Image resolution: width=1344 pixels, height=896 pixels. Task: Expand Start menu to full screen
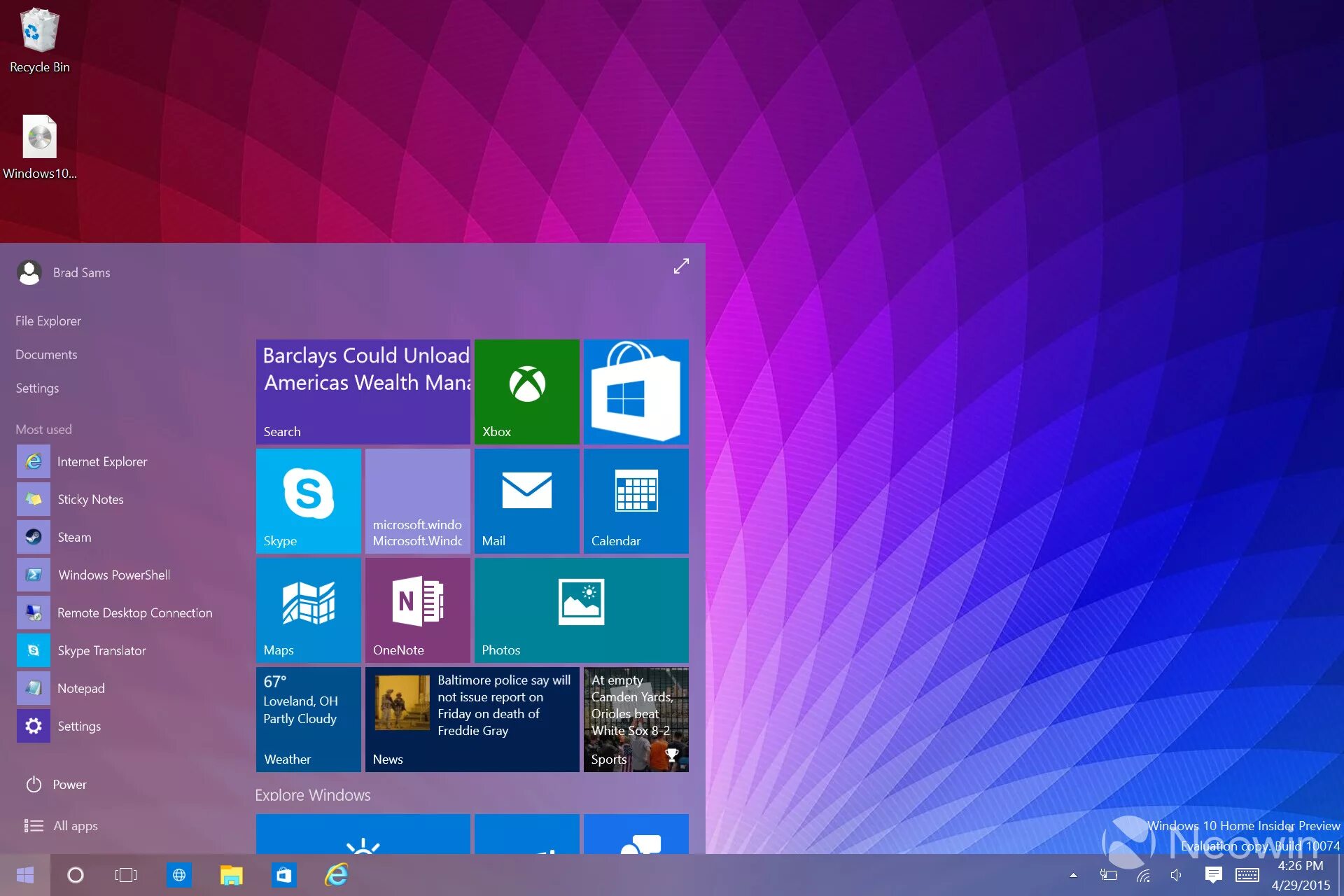680,267
